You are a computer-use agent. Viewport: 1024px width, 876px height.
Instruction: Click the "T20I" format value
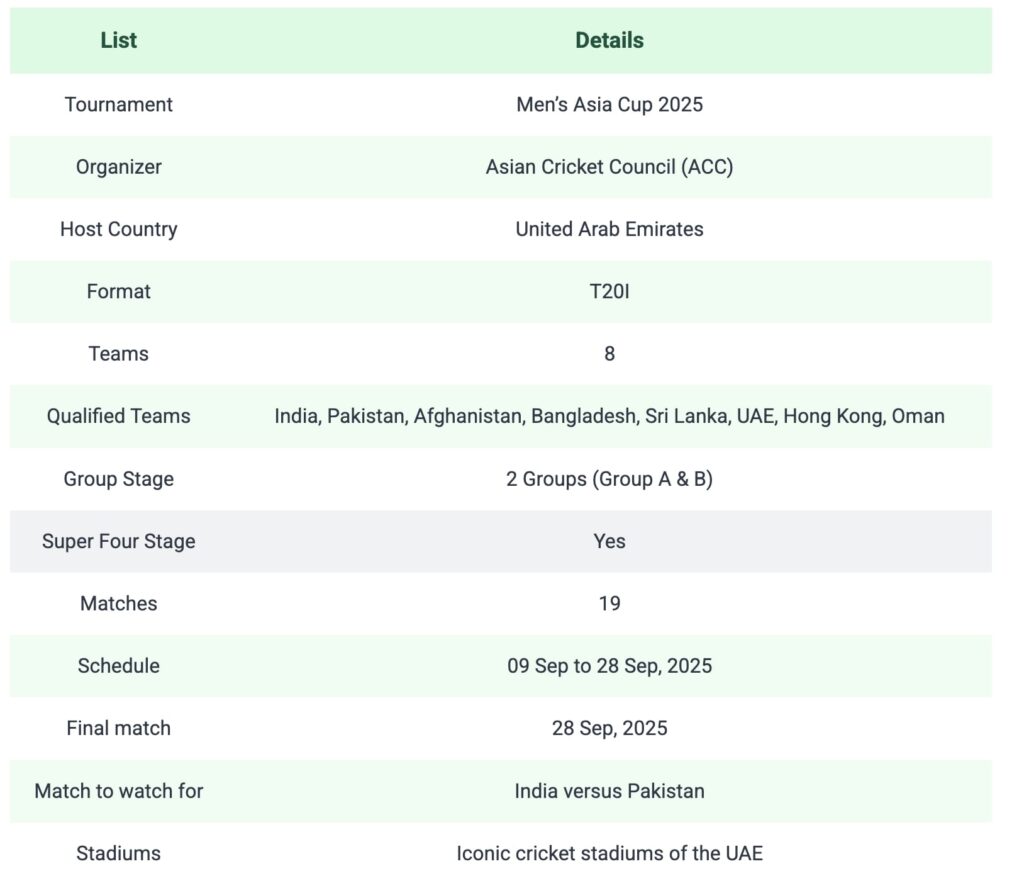pyautogui.click(x=609, y=291)
